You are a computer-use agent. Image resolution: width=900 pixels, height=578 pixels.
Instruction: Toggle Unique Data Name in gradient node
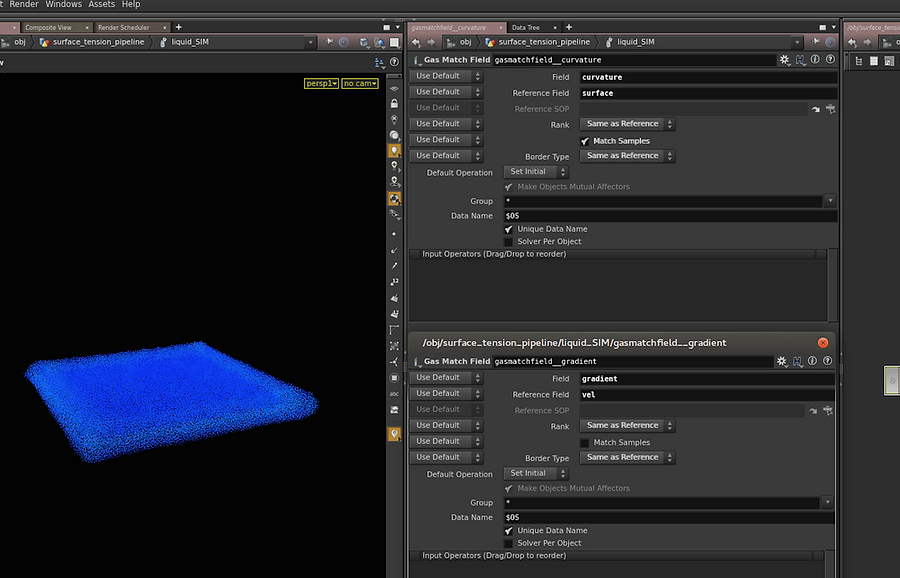tap(509, 531)
